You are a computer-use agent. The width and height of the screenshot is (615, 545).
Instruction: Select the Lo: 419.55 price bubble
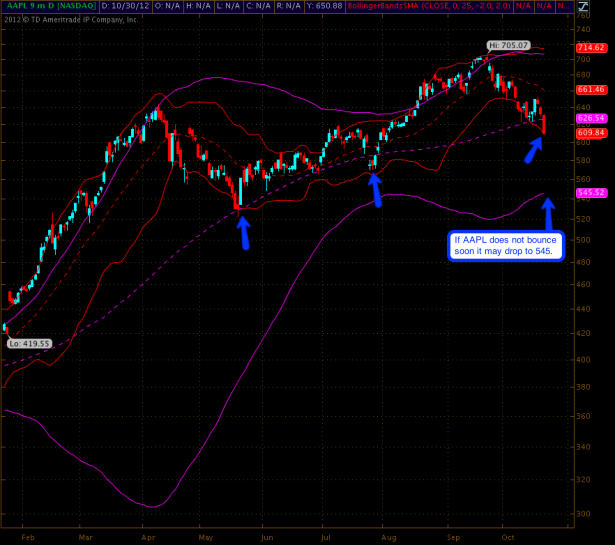pyautogui.click(x=28, y=343)
